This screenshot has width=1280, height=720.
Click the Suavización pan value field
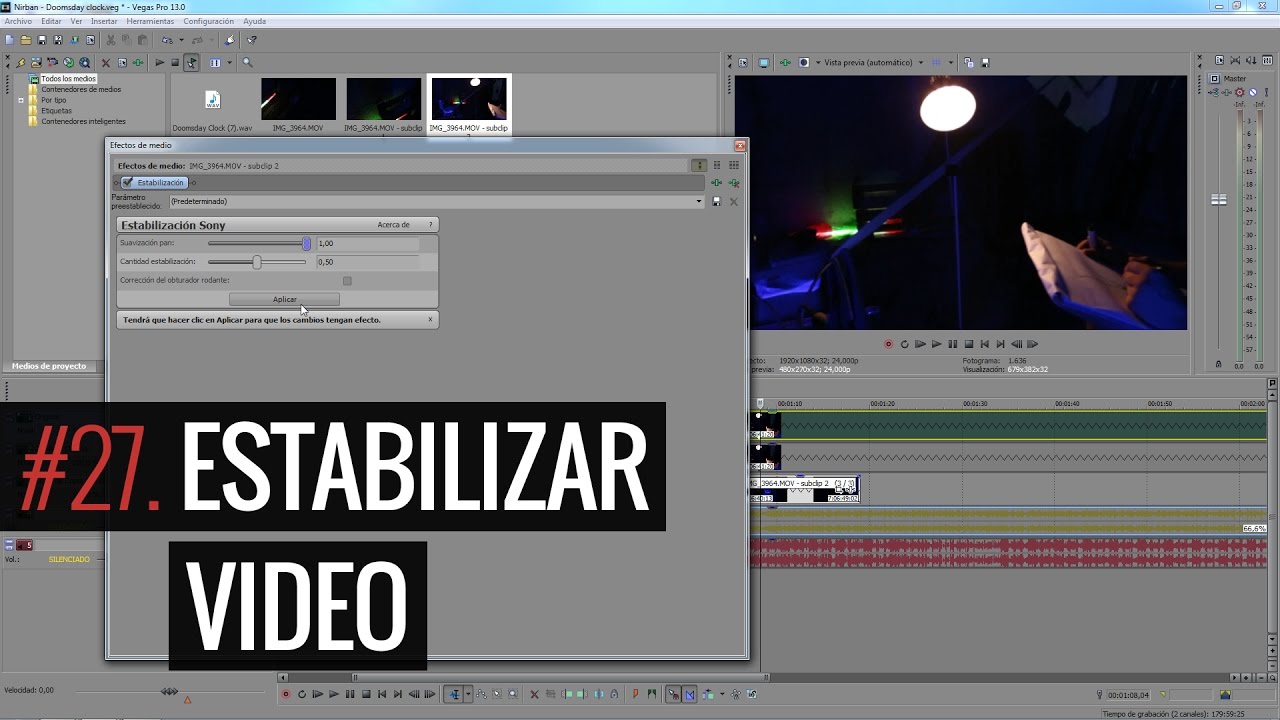367,243
